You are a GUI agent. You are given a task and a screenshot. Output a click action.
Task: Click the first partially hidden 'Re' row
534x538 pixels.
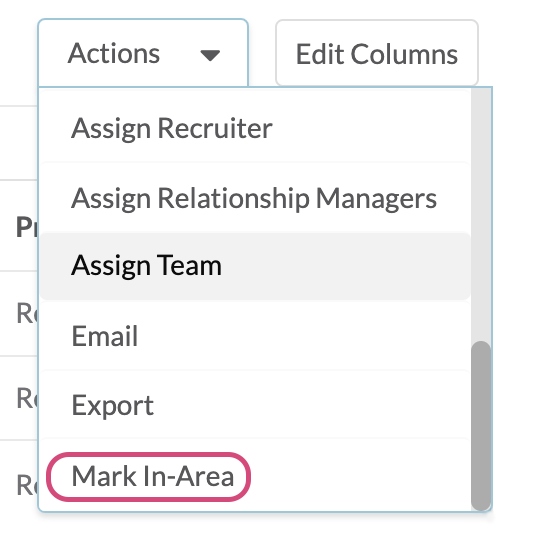pos(27,313)
